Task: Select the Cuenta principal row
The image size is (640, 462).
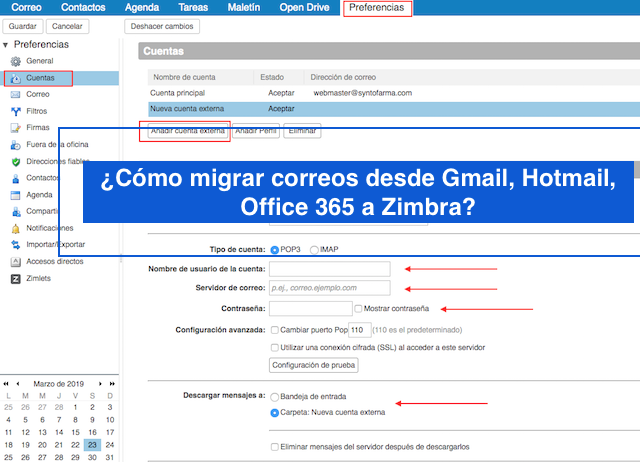Action: coord(394,93)
